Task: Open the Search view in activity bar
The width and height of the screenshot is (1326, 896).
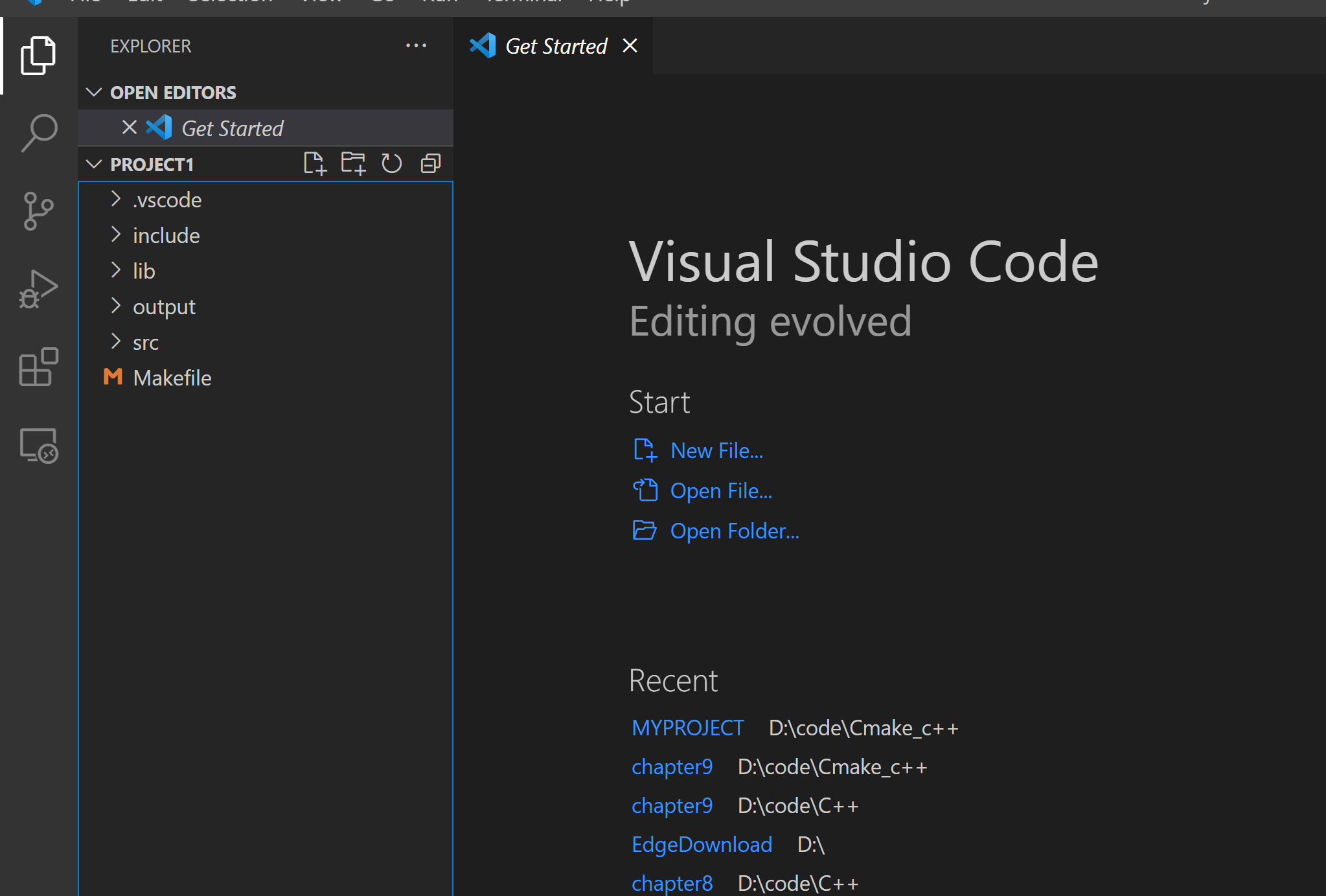Action: (39, 133)
